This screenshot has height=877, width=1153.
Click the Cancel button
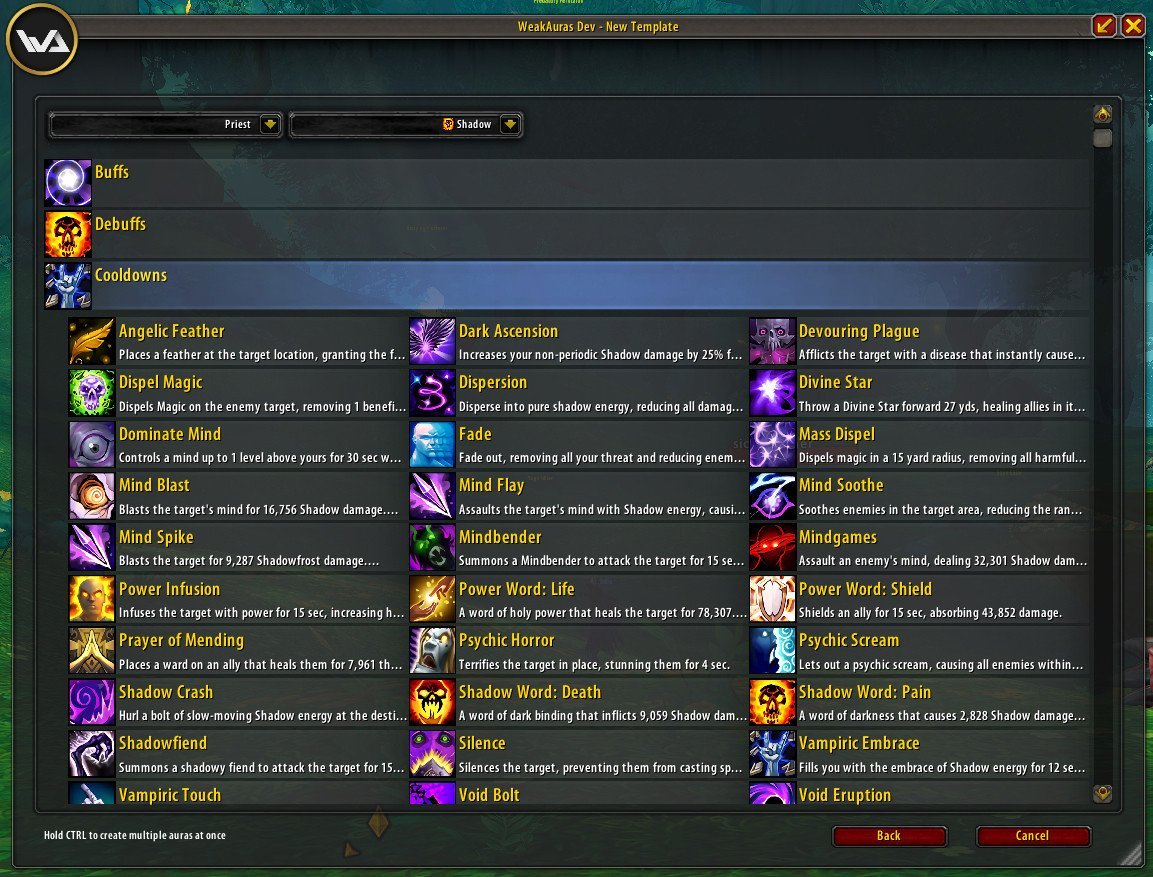pos(1032,836)
